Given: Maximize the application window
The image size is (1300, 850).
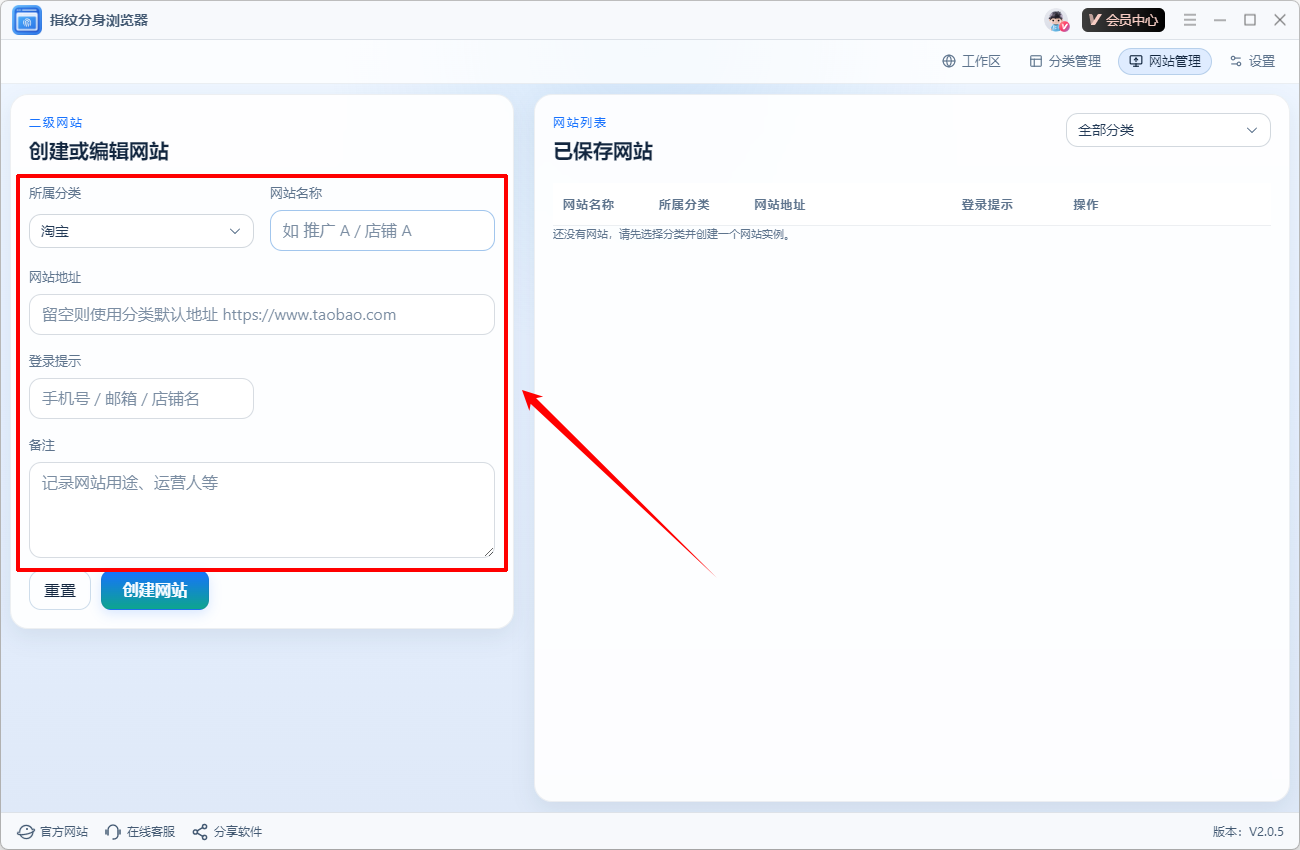Looking at the screenshot, I should pyautogui.click(x=1250, y=20).
